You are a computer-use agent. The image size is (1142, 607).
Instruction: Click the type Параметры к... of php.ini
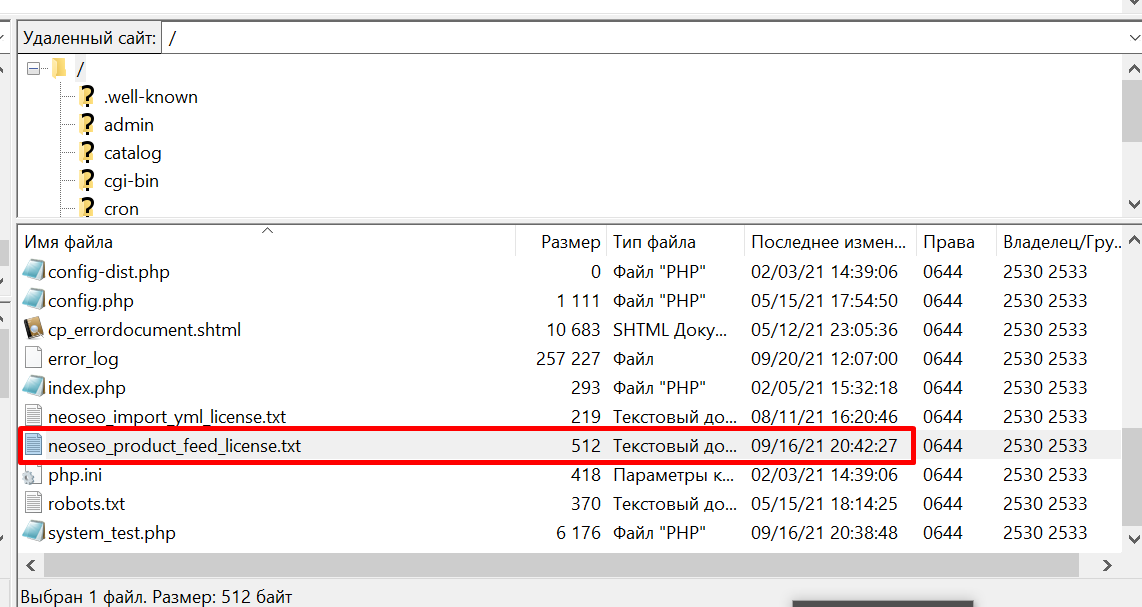(x=674, y=475)
